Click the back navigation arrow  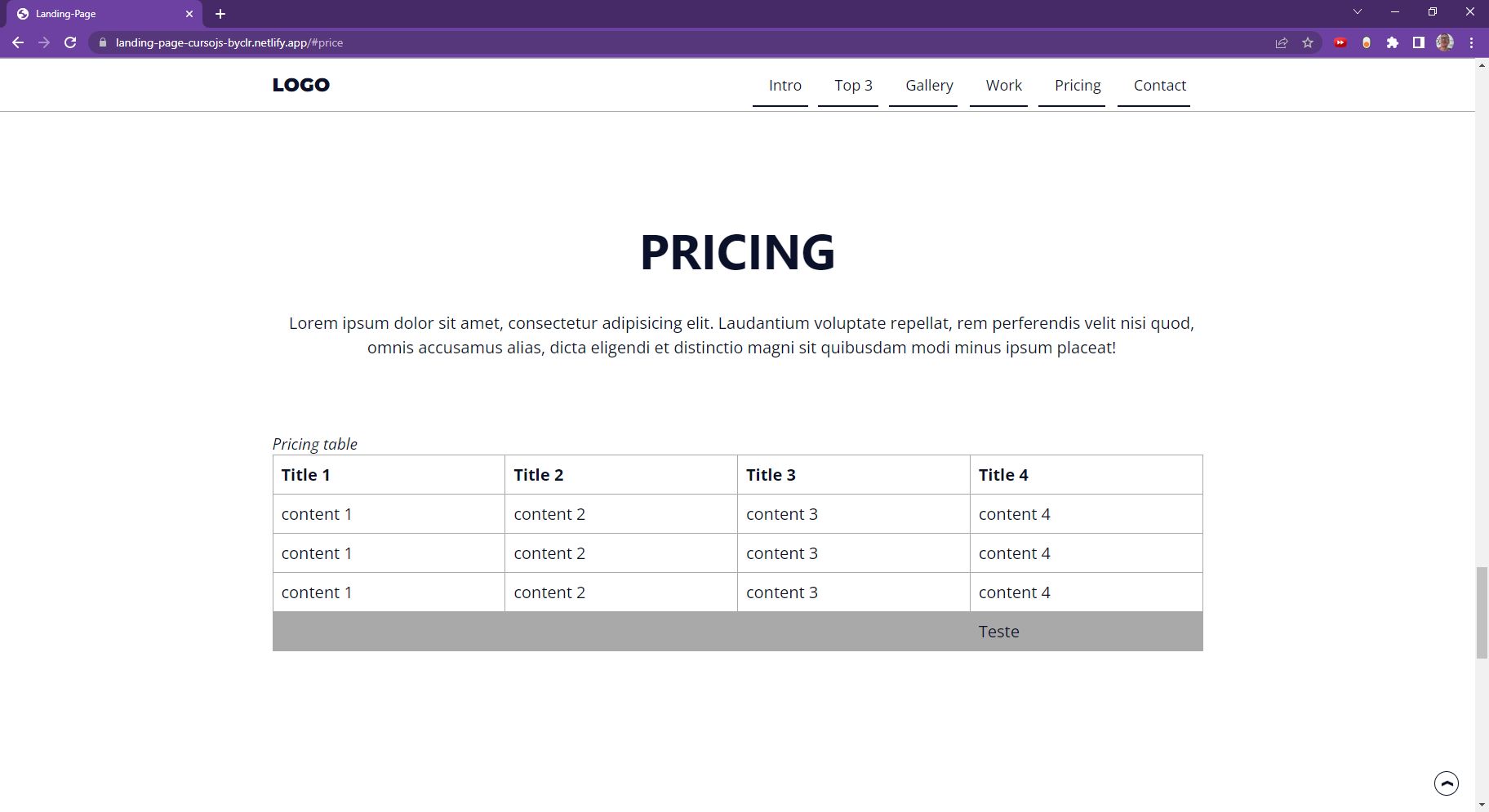[x=18, y=42]
